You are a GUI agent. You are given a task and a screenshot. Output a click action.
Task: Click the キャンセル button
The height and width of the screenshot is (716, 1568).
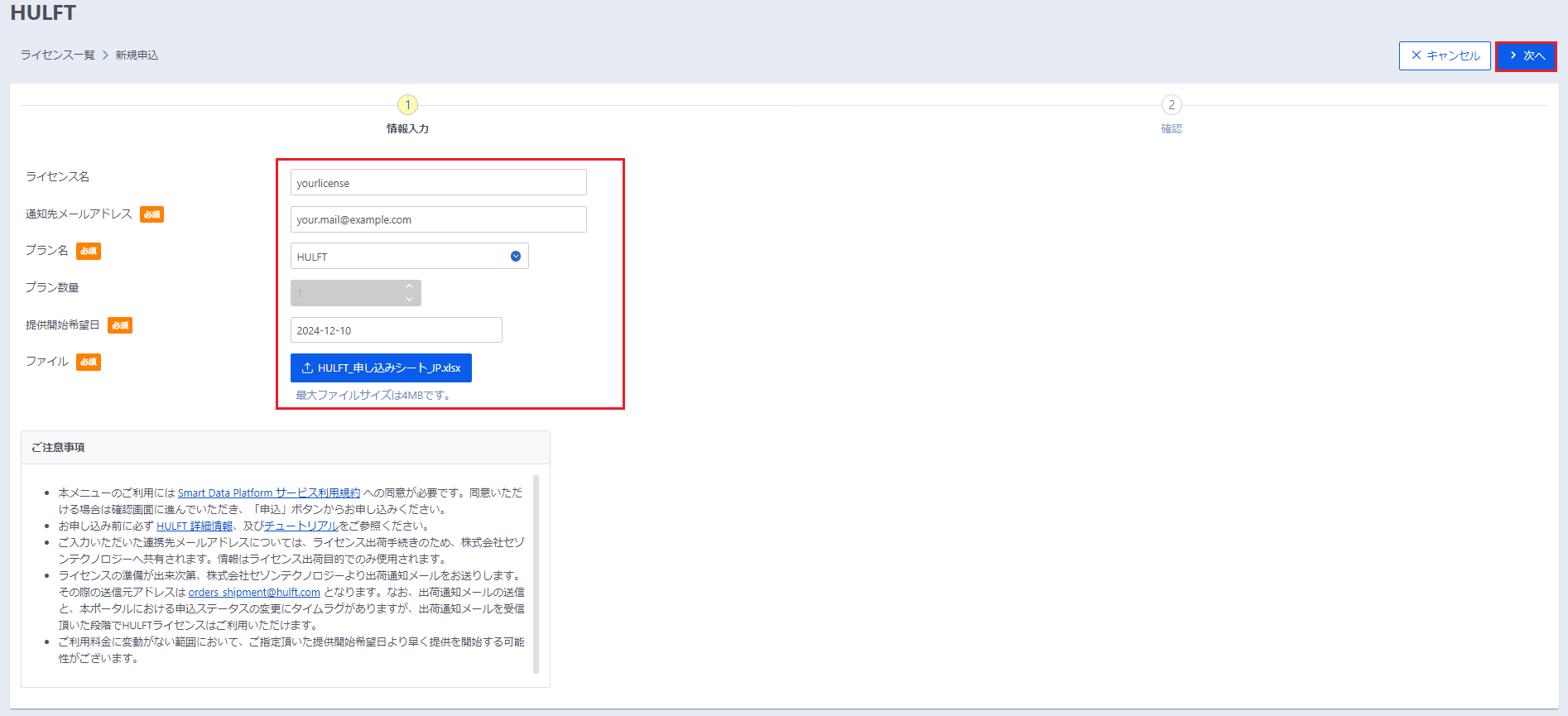point(1445,56)
